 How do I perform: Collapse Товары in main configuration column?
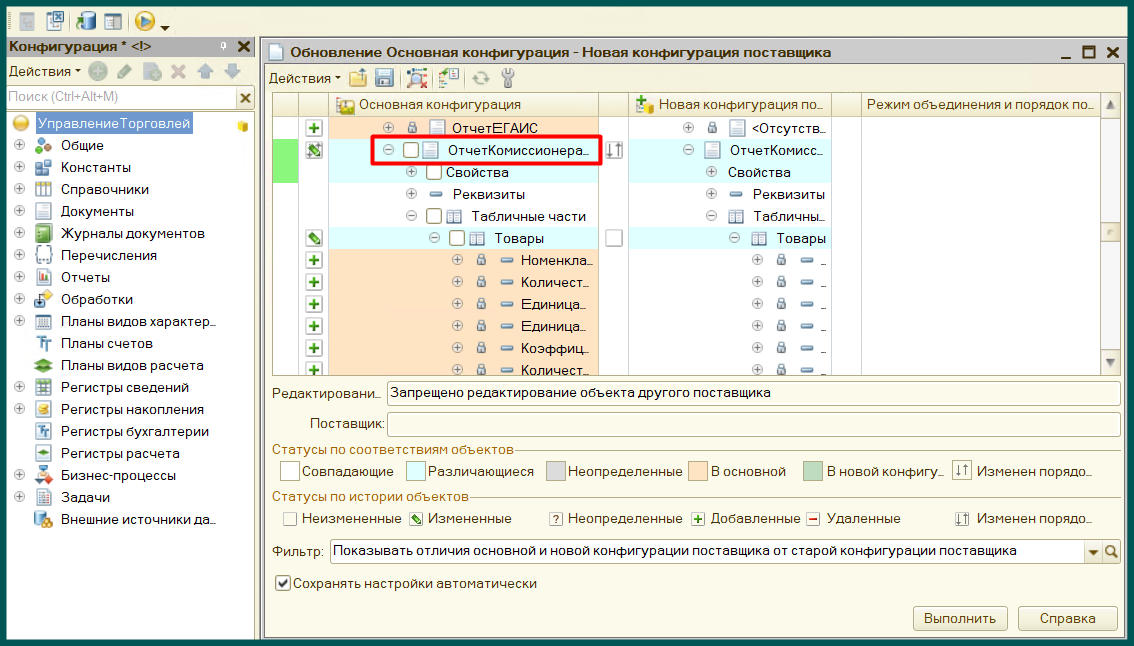click(x=435, y=237)
